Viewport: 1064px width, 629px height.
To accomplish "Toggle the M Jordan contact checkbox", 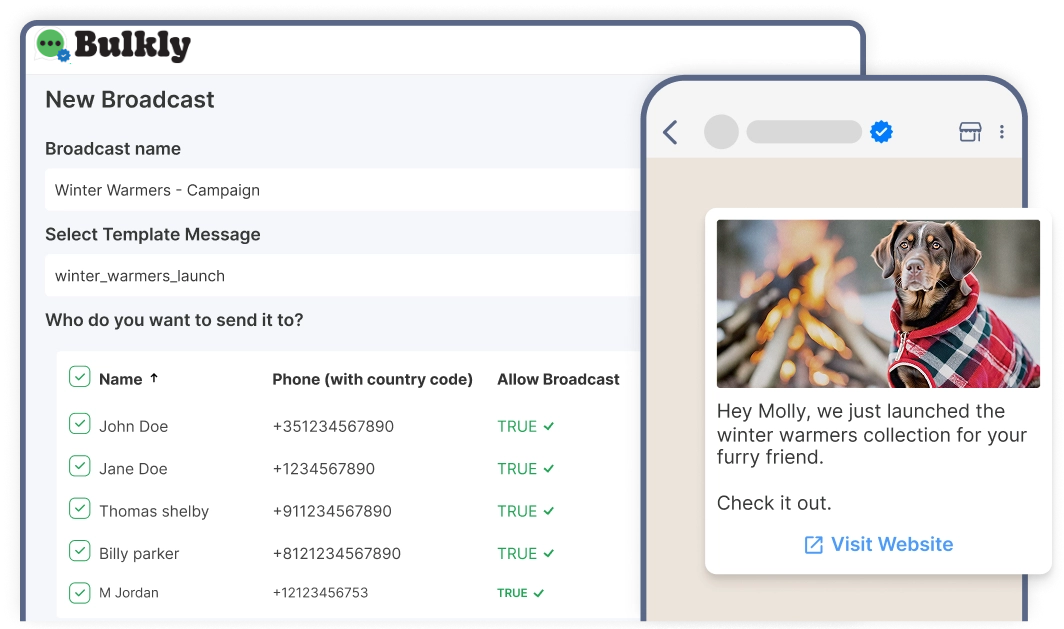I will 79,592.
